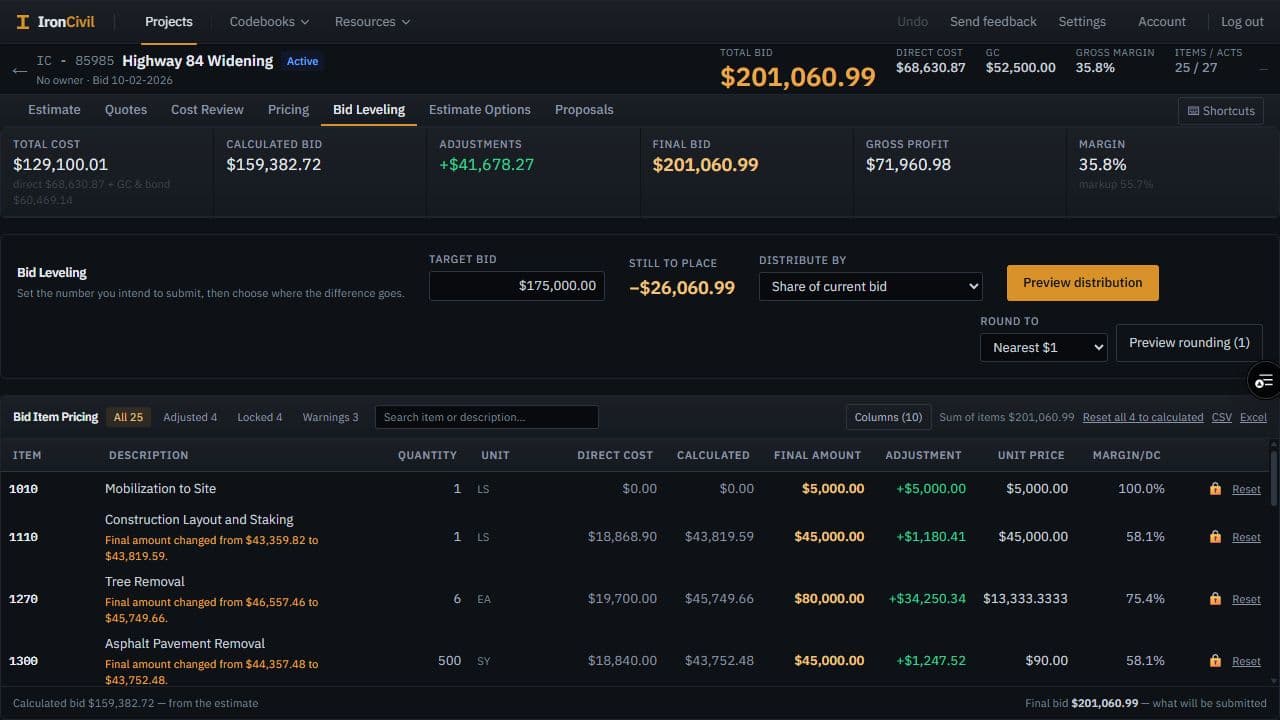Click the Target Bid input field

[x=517, y=286]
